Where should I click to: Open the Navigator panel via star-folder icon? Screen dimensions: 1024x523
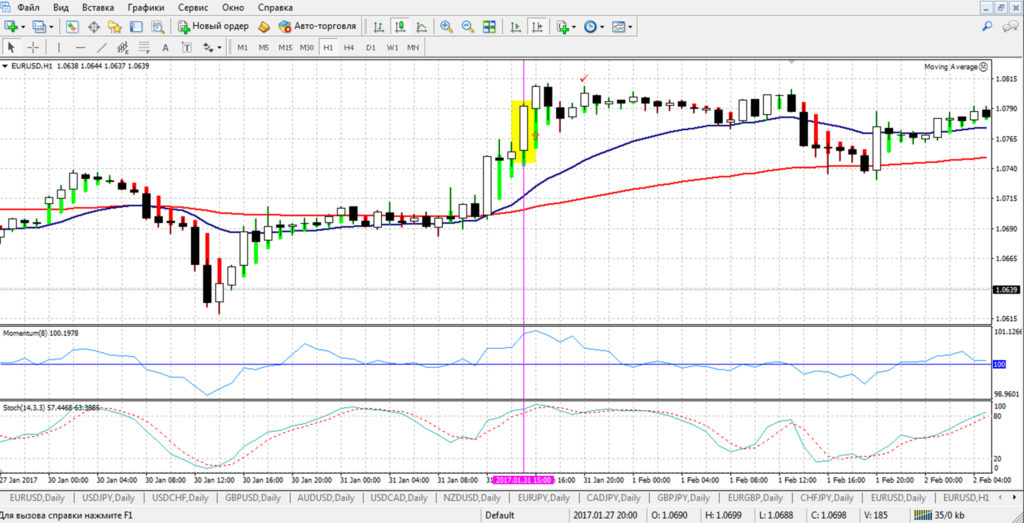pos(115,27)
